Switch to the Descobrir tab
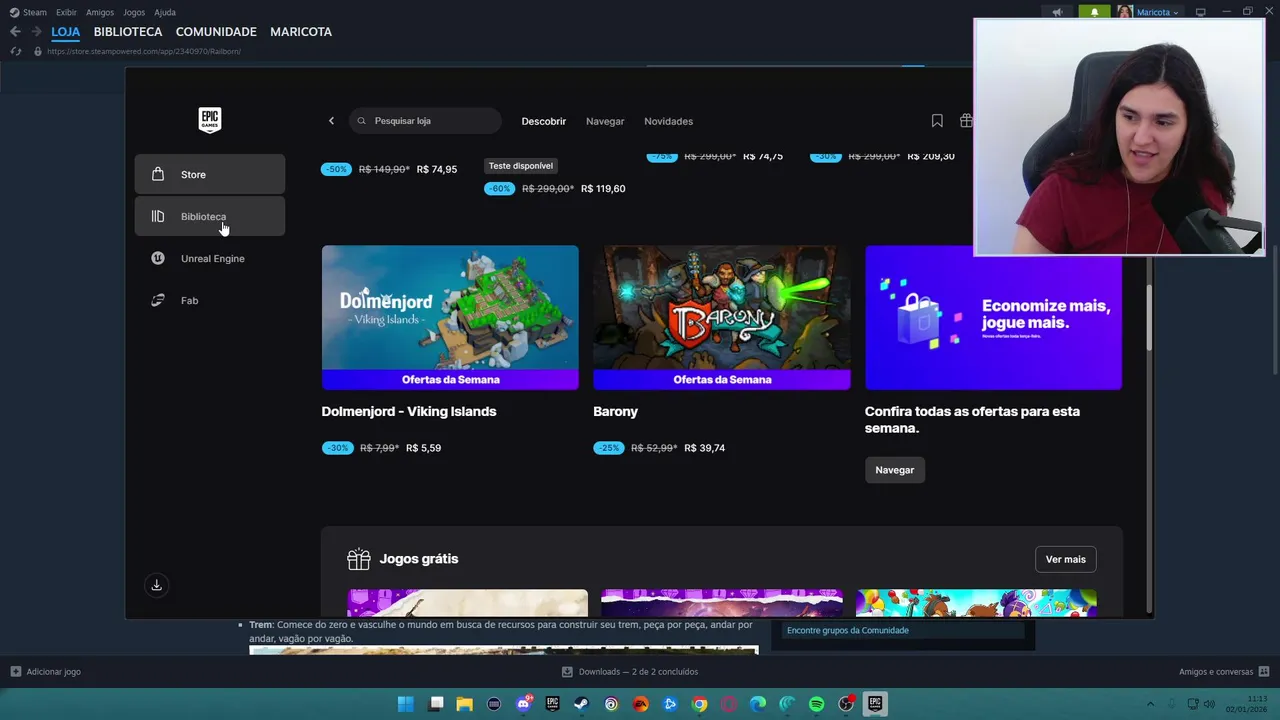Image resolution: width=1280 pixels, height=720 pixels. (x=544, y=121)
